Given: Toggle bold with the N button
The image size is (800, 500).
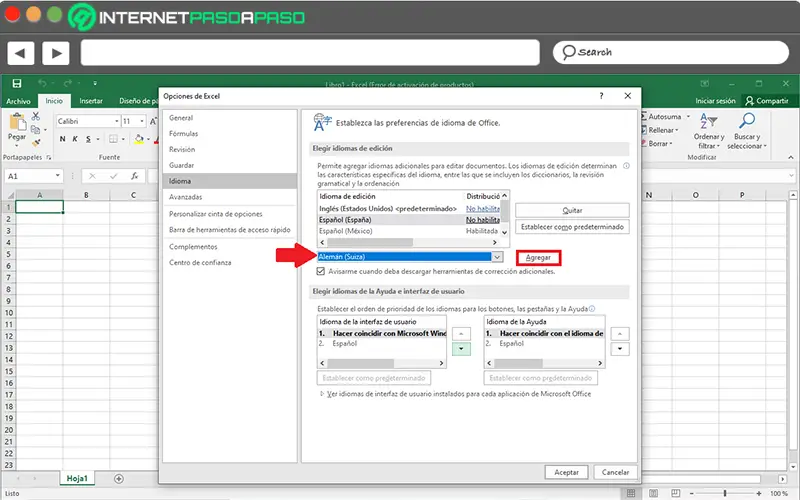Looking at the screenshot, I should pyautogui.click(x=62, y=139).
